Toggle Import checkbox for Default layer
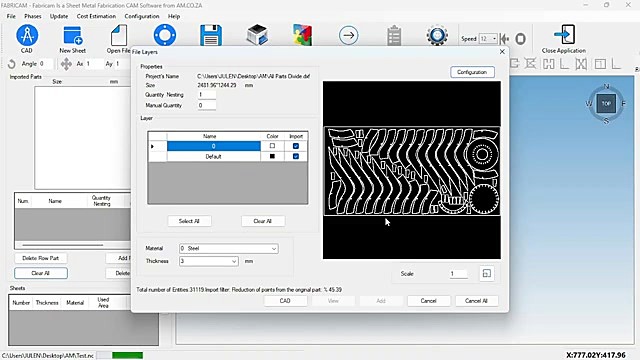Image resolution: width=640 pixels, height=360 pixels. (x=296, y=156)
